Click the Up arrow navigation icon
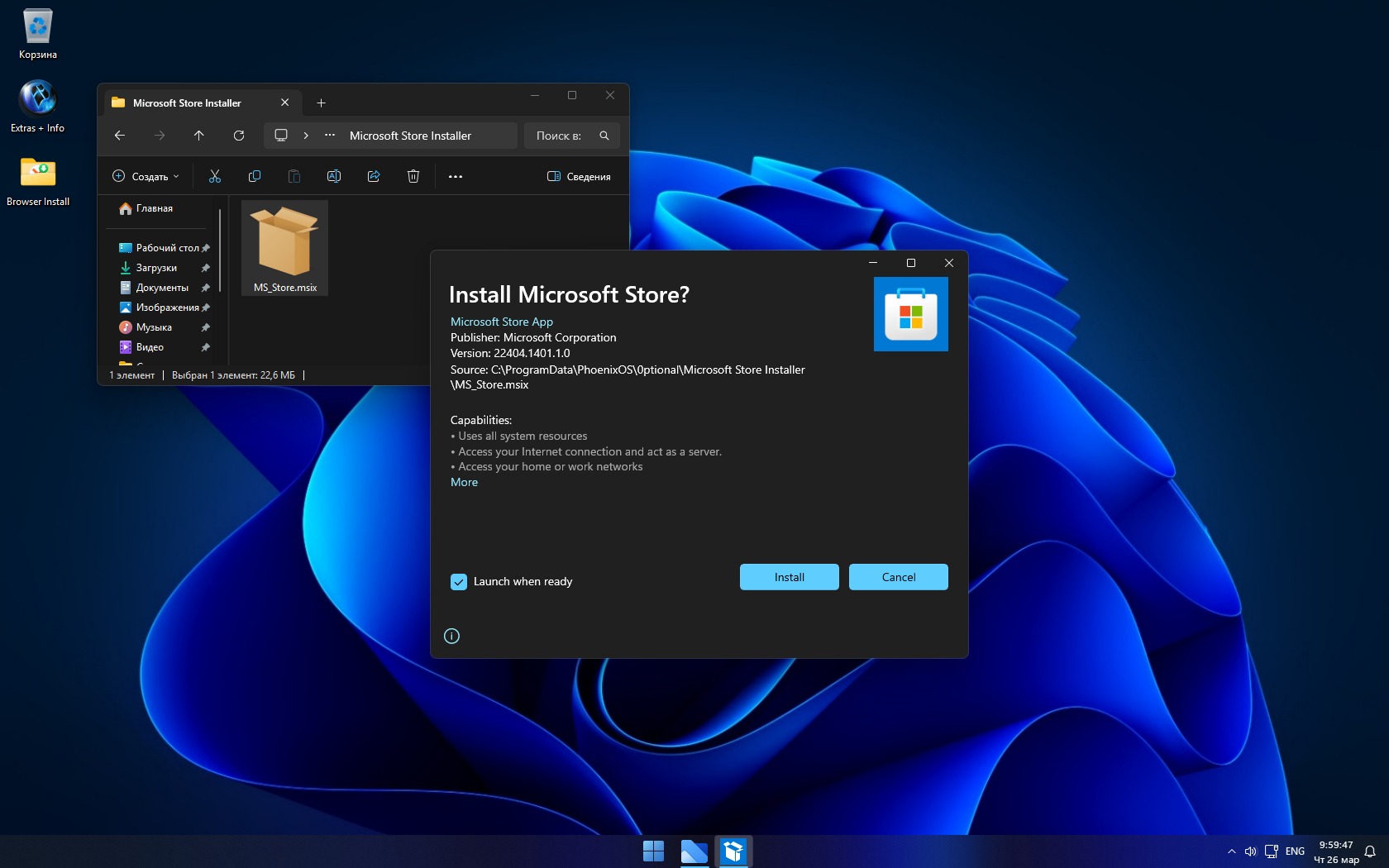The width and height of the screenshot is (1389, 868). click(199, 136)
